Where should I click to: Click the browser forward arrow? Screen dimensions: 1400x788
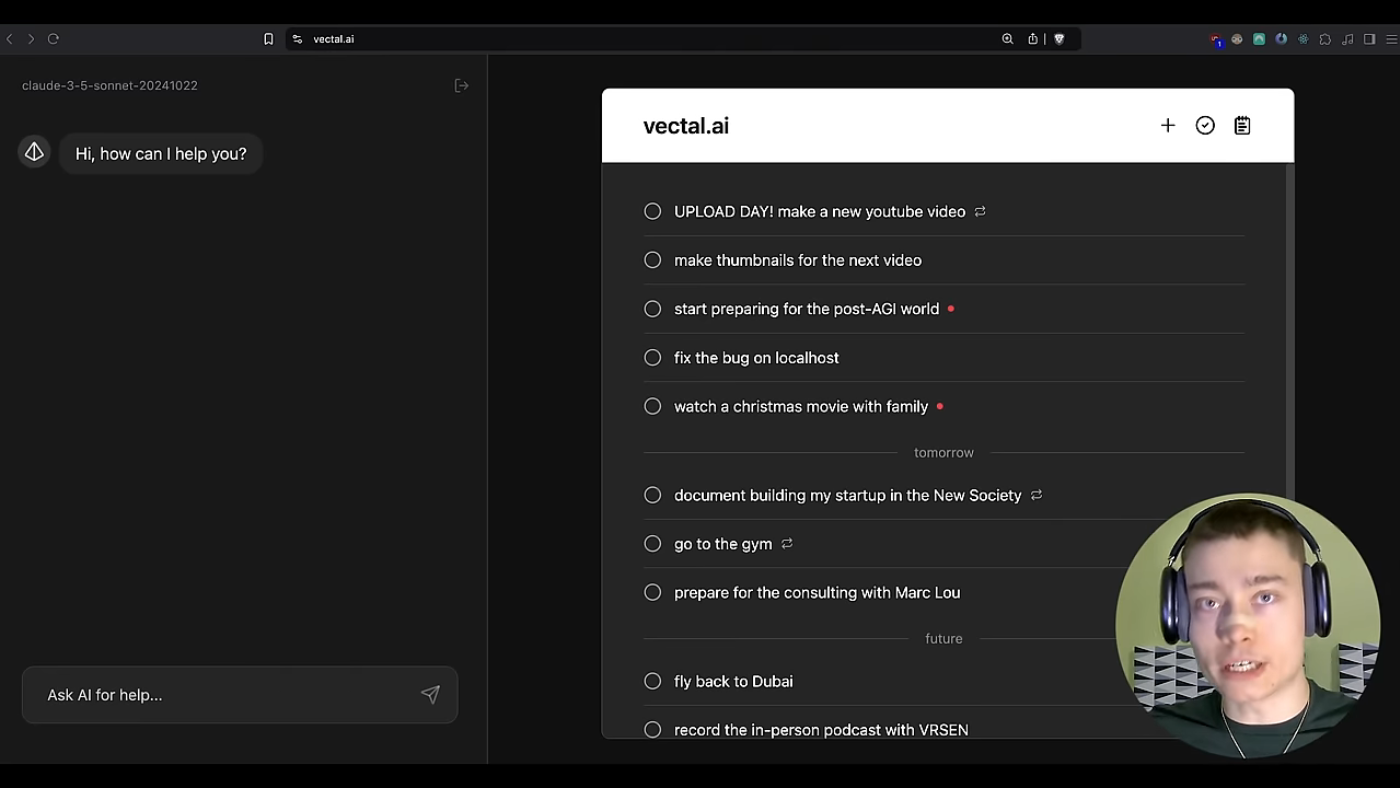(x=31, y=39)
